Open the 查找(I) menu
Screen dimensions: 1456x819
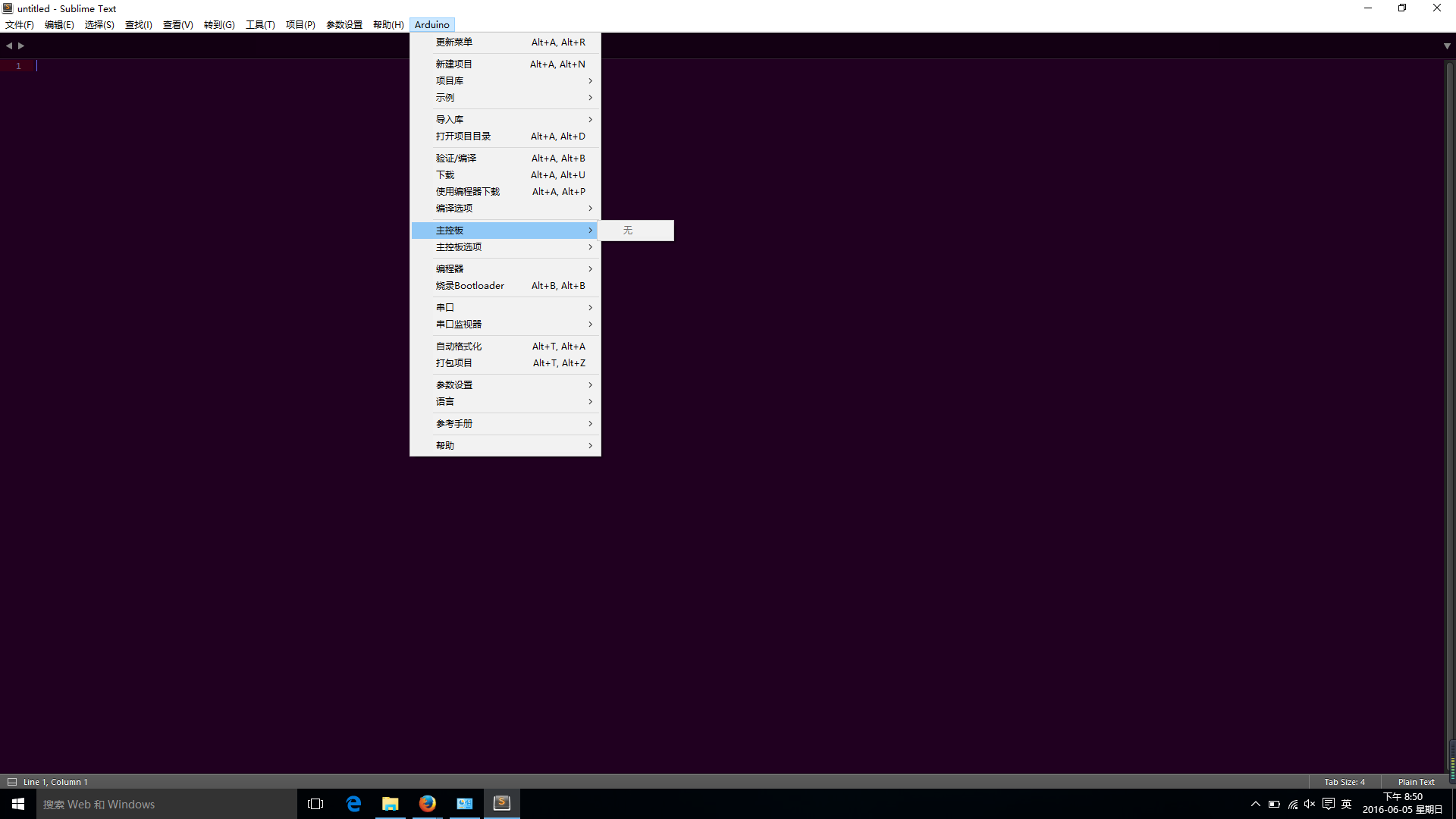click(139, 25)
